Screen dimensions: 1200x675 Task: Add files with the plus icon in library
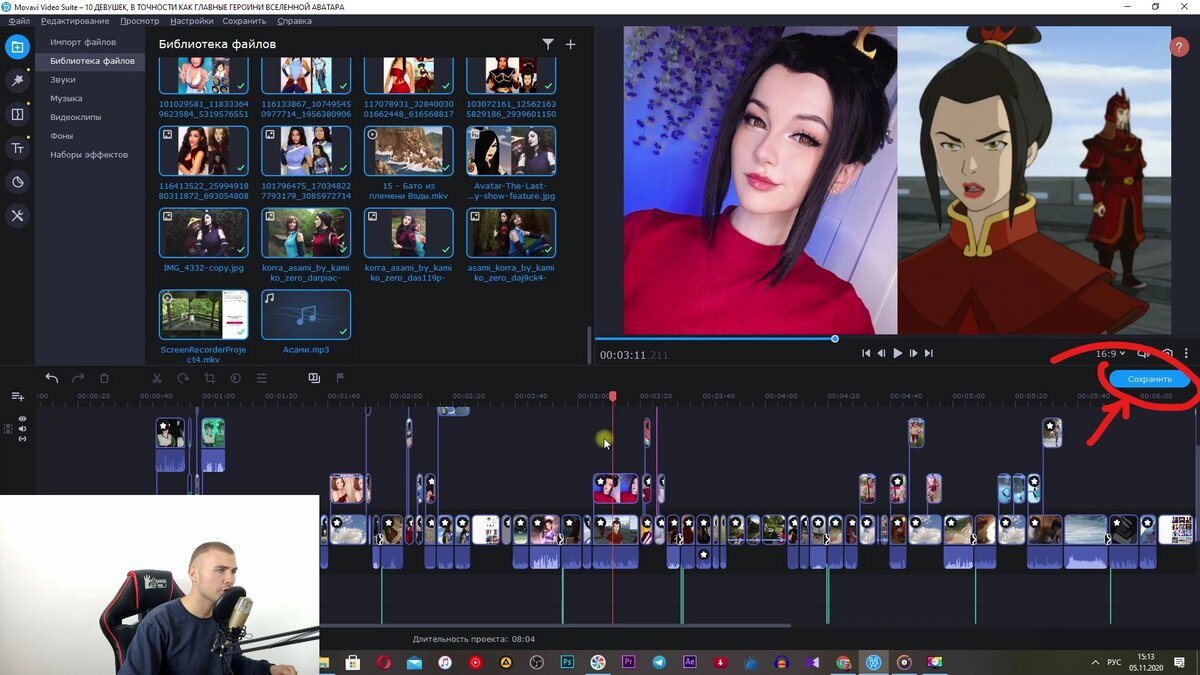(x=571, y=44)
